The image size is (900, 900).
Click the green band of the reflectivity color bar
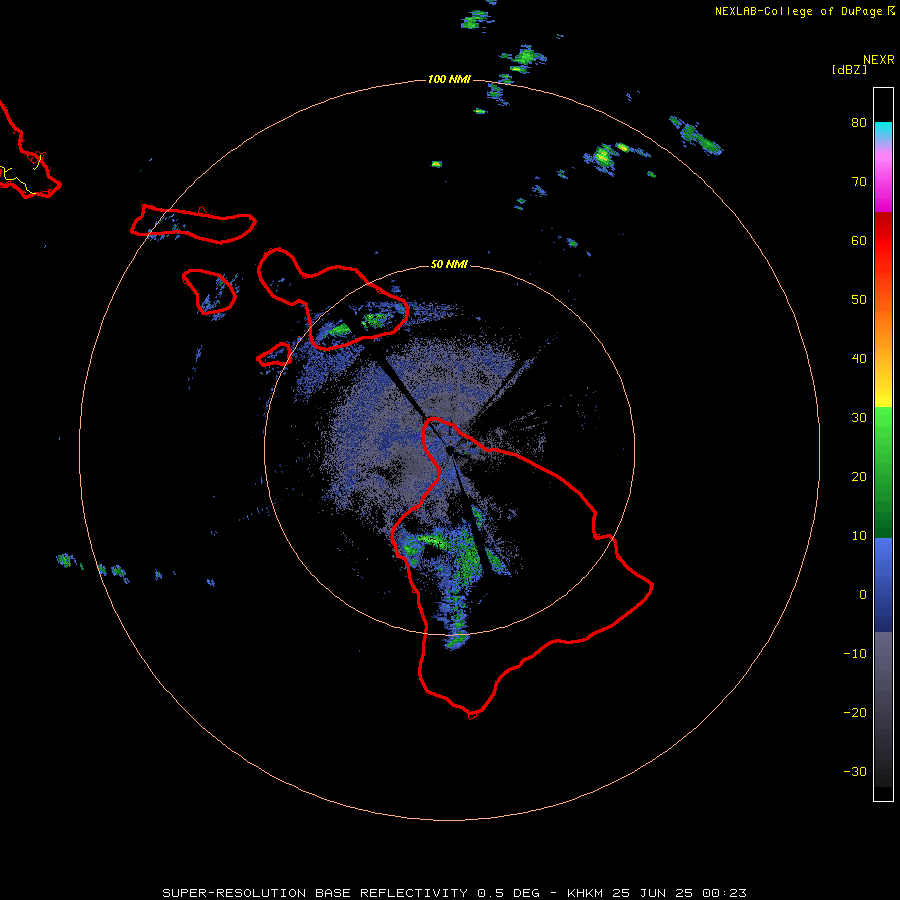pyautogui.click(x=883, y=472)
